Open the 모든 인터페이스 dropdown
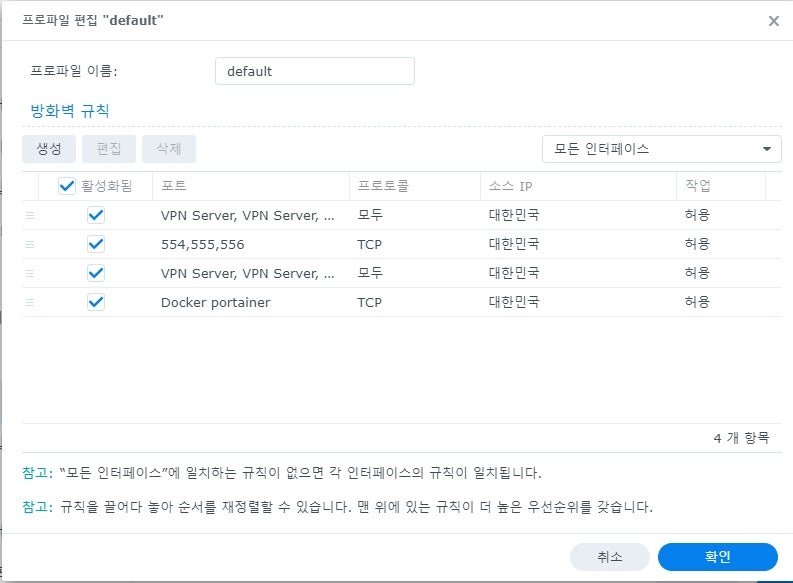 point(662,149)
